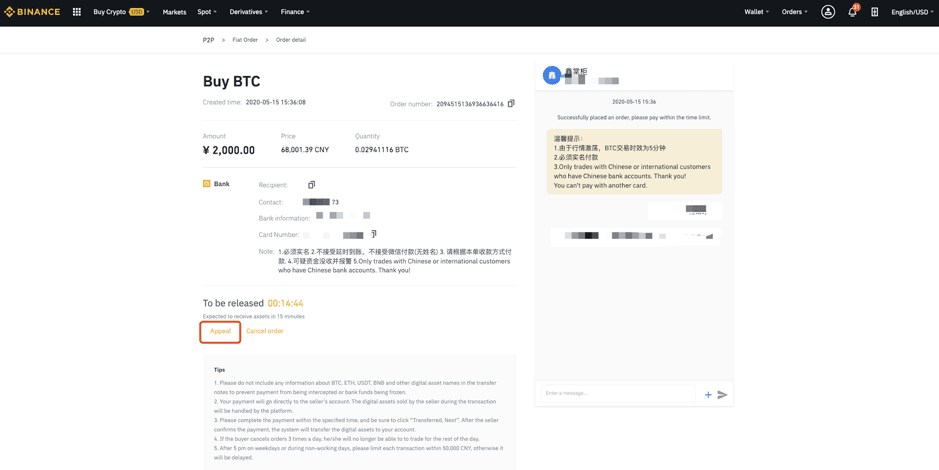Click the yellow chat notice message

(x=634, y=162)
